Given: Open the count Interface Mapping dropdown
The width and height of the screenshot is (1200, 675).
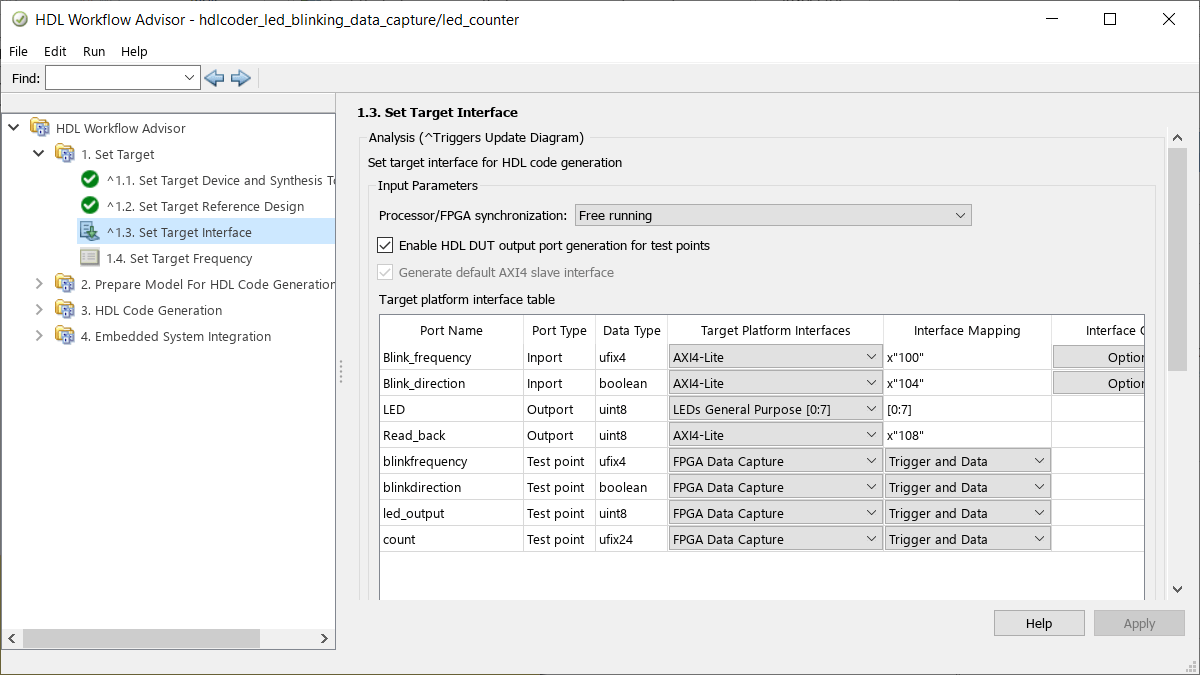Looking at the screenshot, I should [967, 539].
